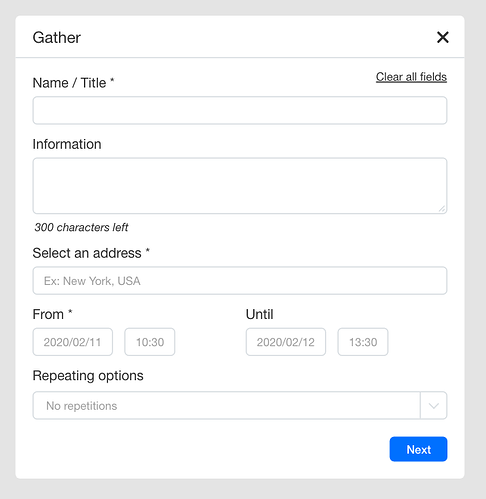Screen dimensions: 486x499
Task: Click the Repeating options label
Action: (x=88, y=376)
